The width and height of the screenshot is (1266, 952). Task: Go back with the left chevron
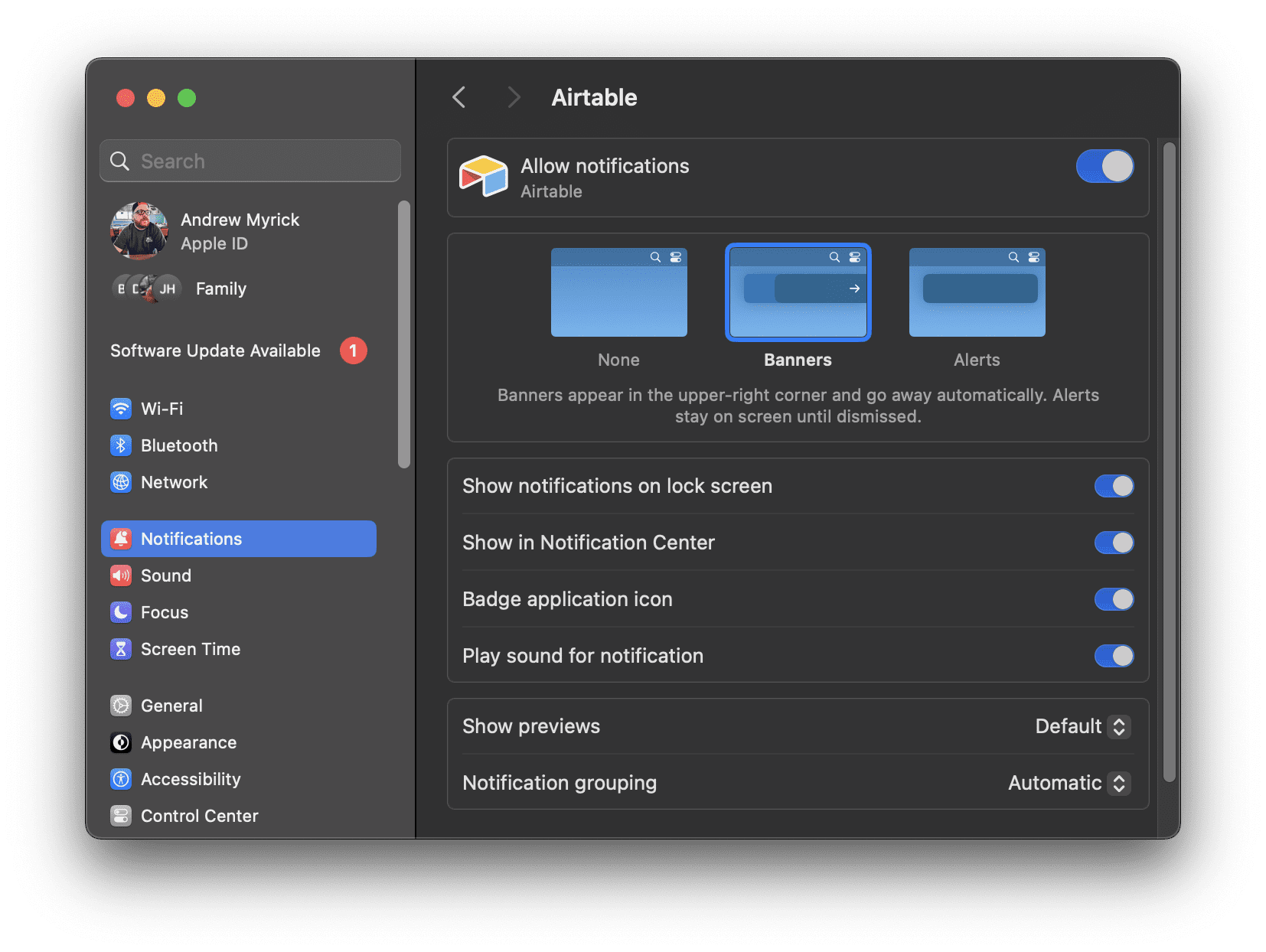coord(459,97)
